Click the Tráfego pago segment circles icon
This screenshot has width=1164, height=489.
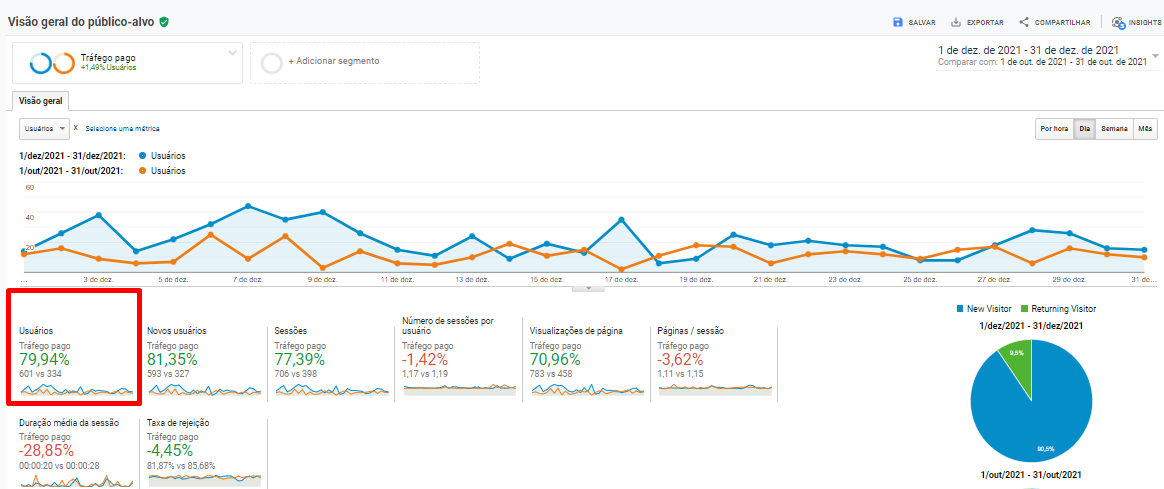tap(52, 62)
